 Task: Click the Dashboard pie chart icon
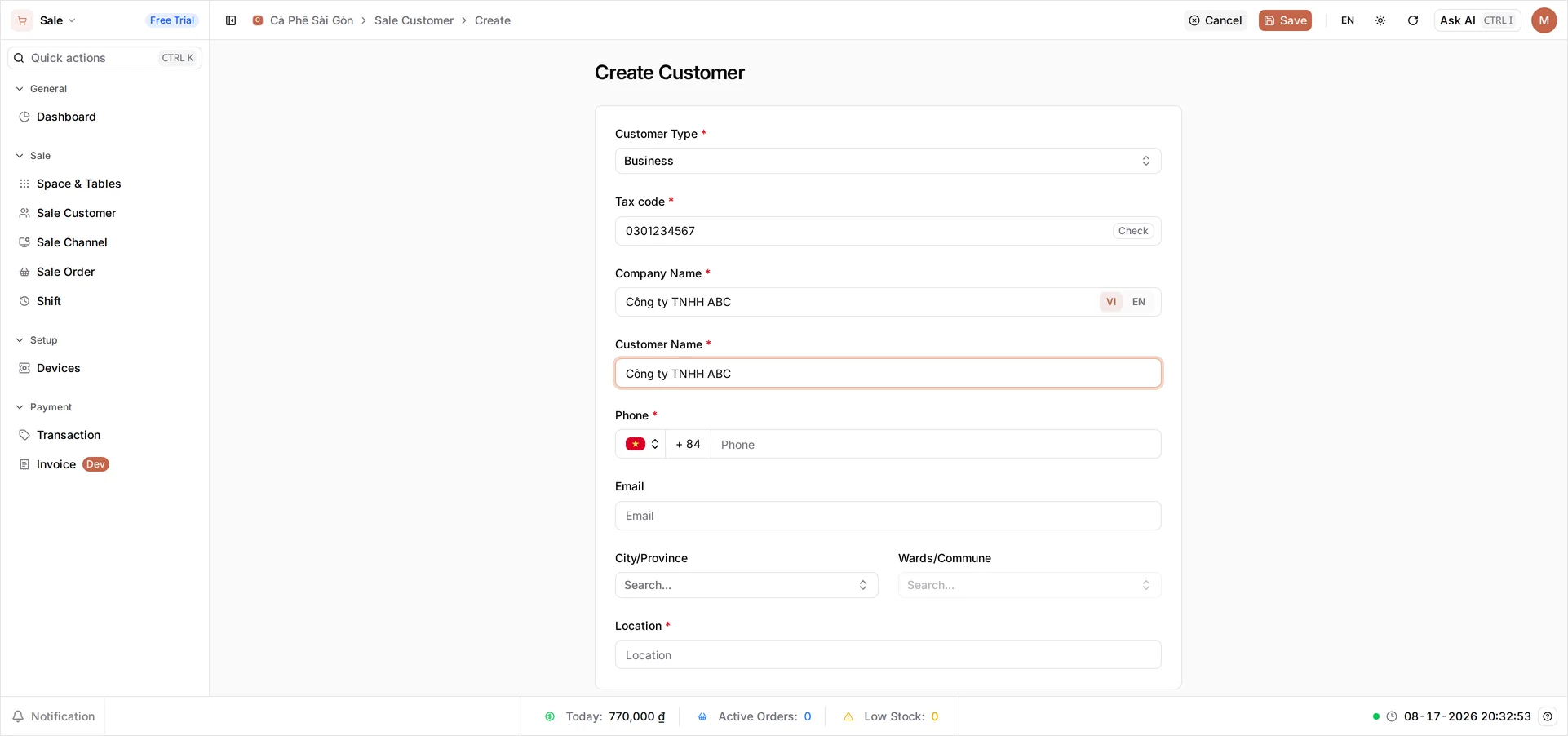(24, 117)
